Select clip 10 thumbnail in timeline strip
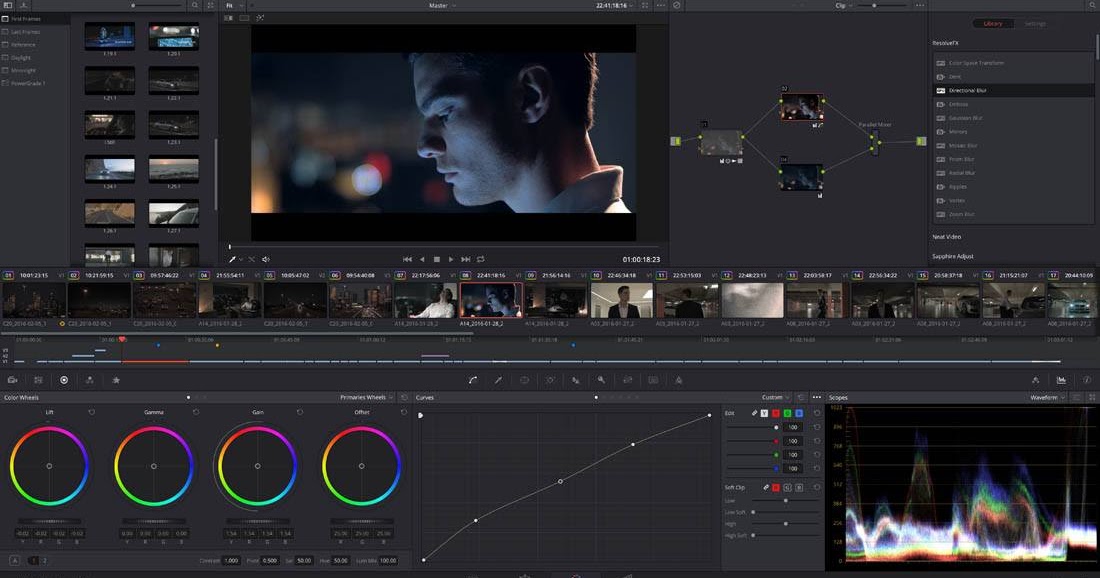 (621, 300)
